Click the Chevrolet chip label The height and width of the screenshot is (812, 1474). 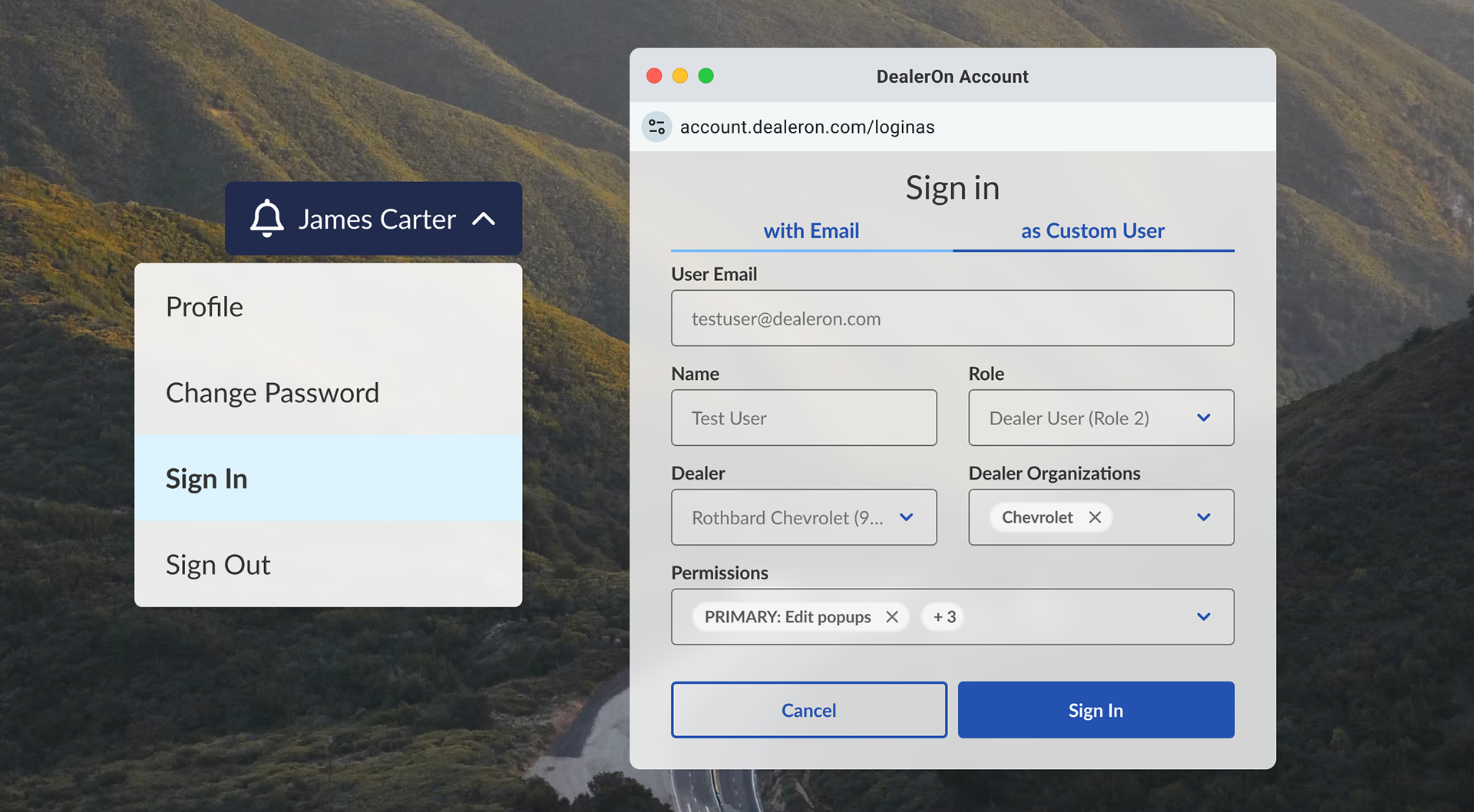[1037, 517]
